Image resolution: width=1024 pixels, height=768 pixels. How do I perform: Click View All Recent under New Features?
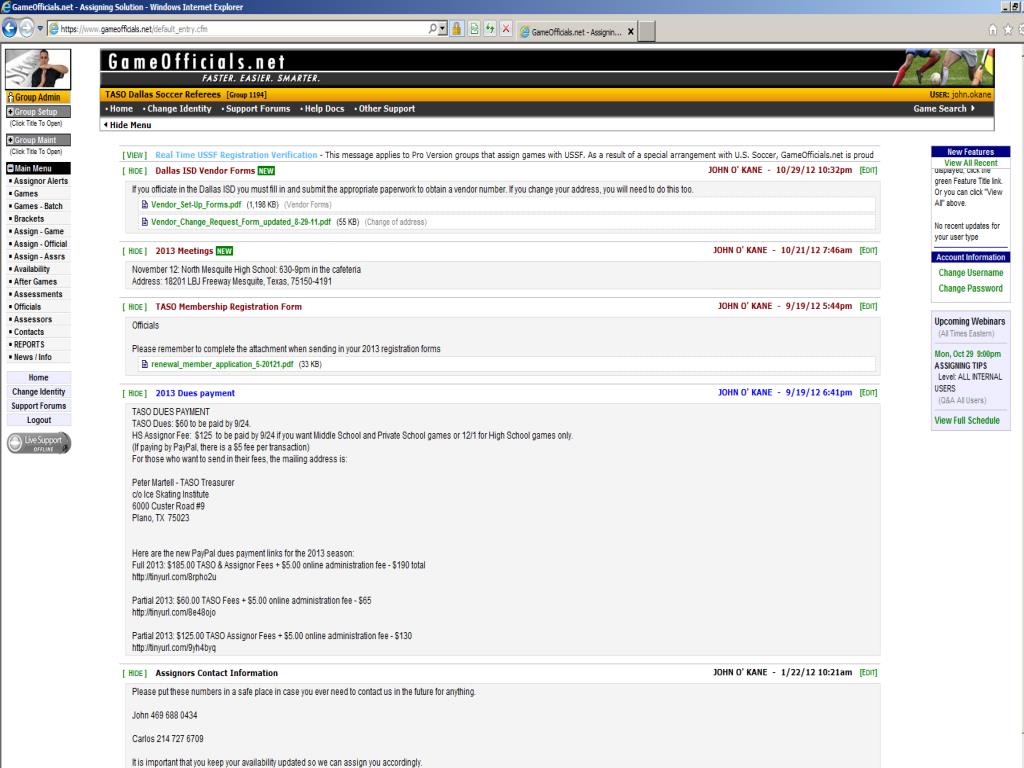click(970, 163)
